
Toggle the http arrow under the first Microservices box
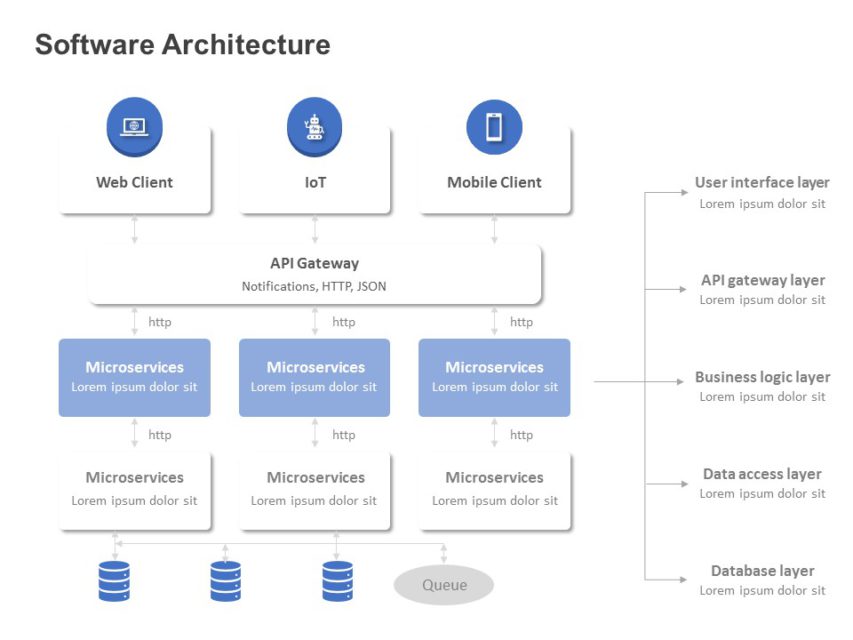[135, 434]
